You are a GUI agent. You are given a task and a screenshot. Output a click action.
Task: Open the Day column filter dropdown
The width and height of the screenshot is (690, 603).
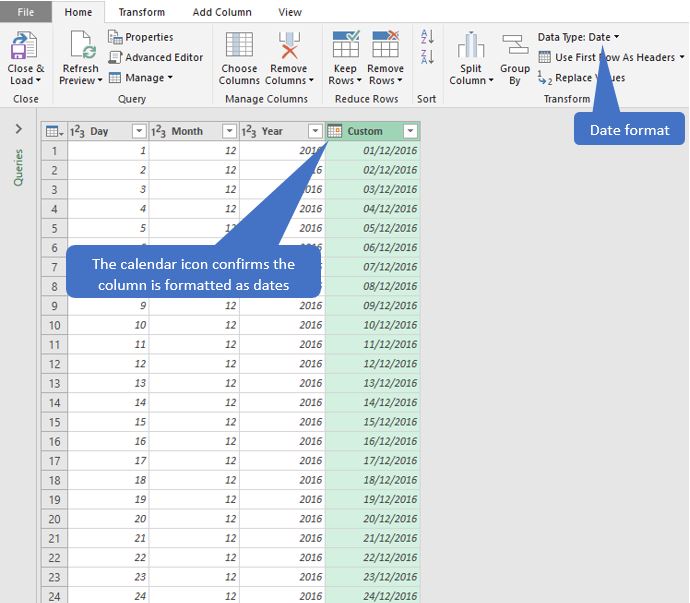(x=139, y=131)
